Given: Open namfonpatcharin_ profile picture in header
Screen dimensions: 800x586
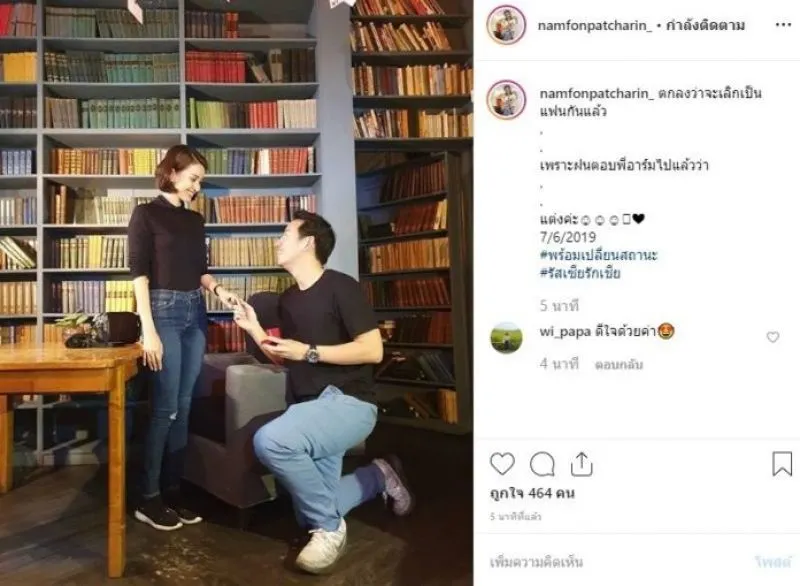Looking at the screenshot, I should pos(506,25).
